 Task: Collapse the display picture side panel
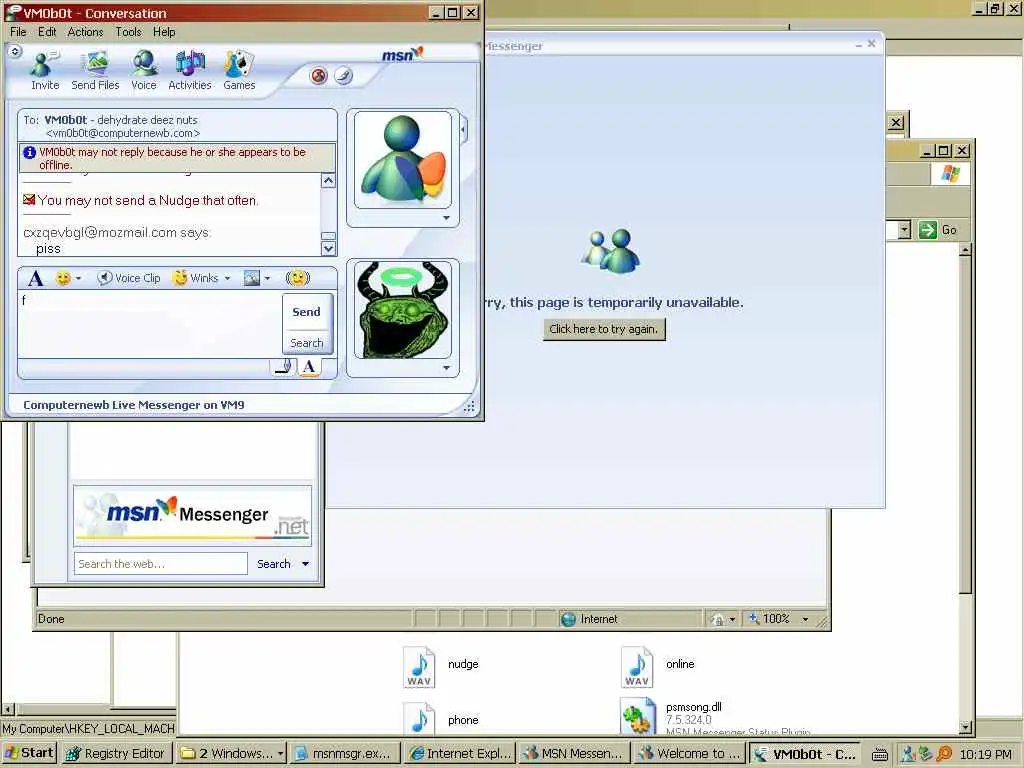[463, 129]
